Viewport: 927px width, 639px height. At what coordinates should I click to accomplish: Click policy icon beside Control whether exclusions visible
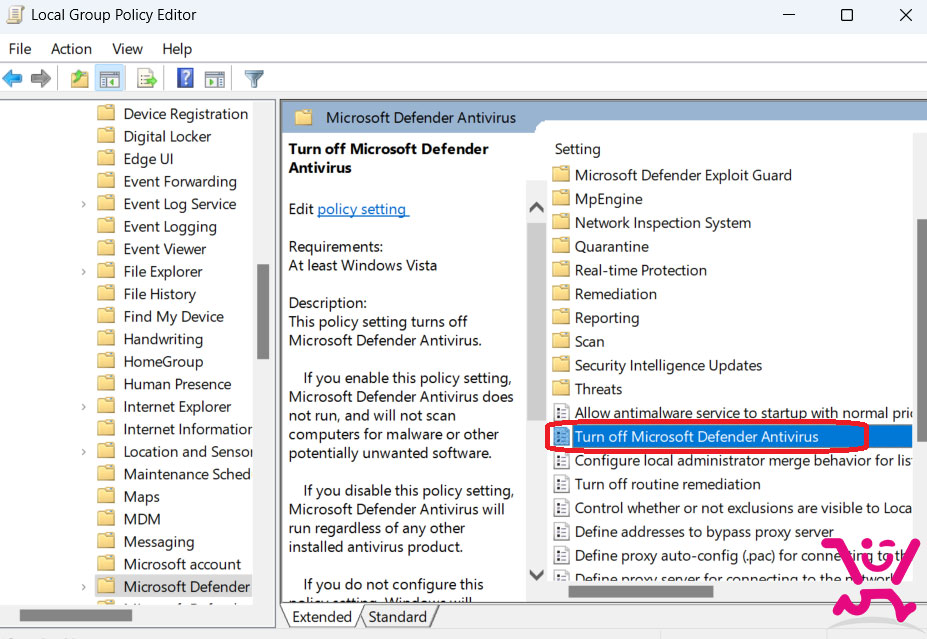561,507
